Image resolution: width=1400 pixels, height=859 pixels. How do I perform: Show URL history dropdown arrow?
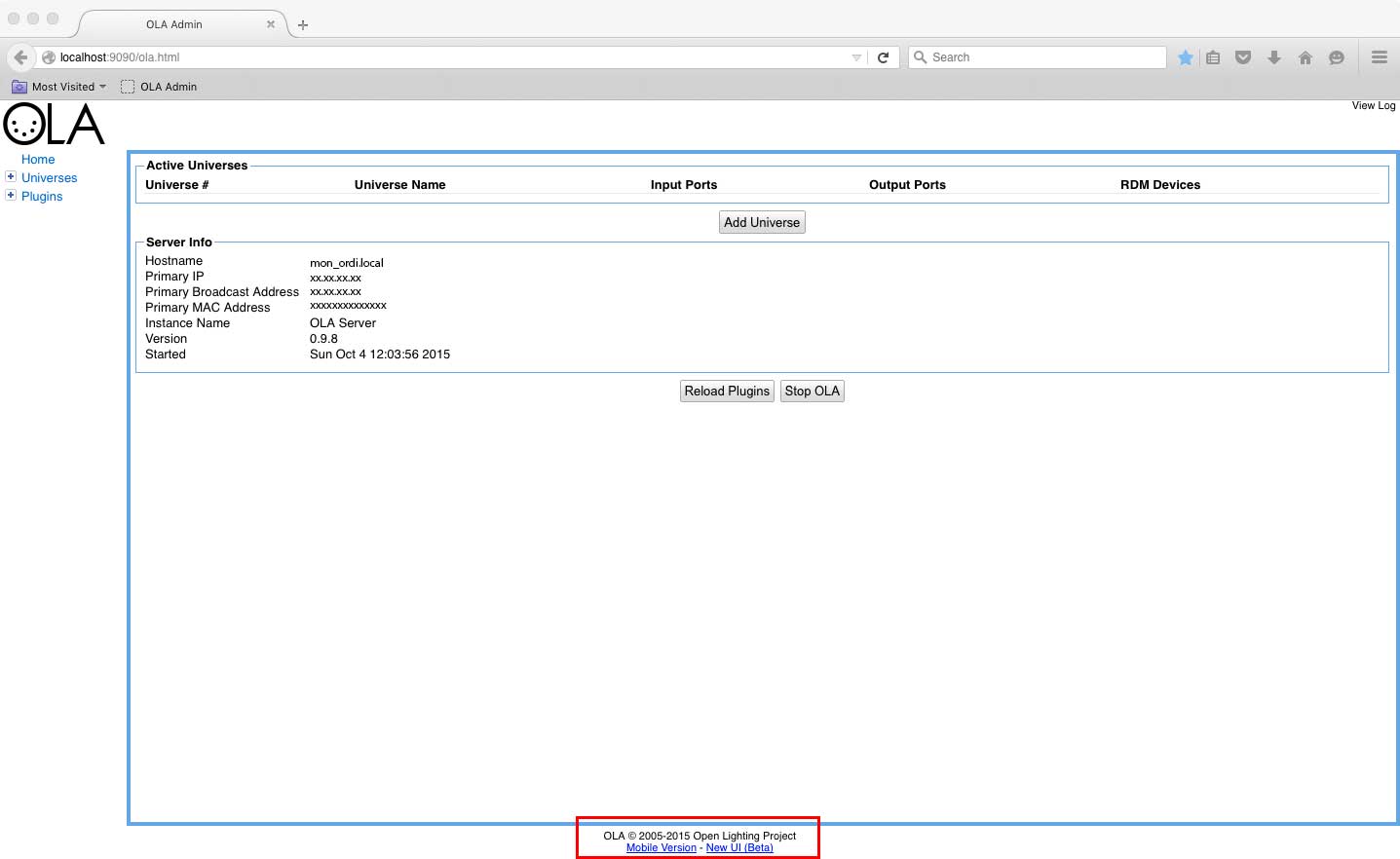click(x=856, y=57)
